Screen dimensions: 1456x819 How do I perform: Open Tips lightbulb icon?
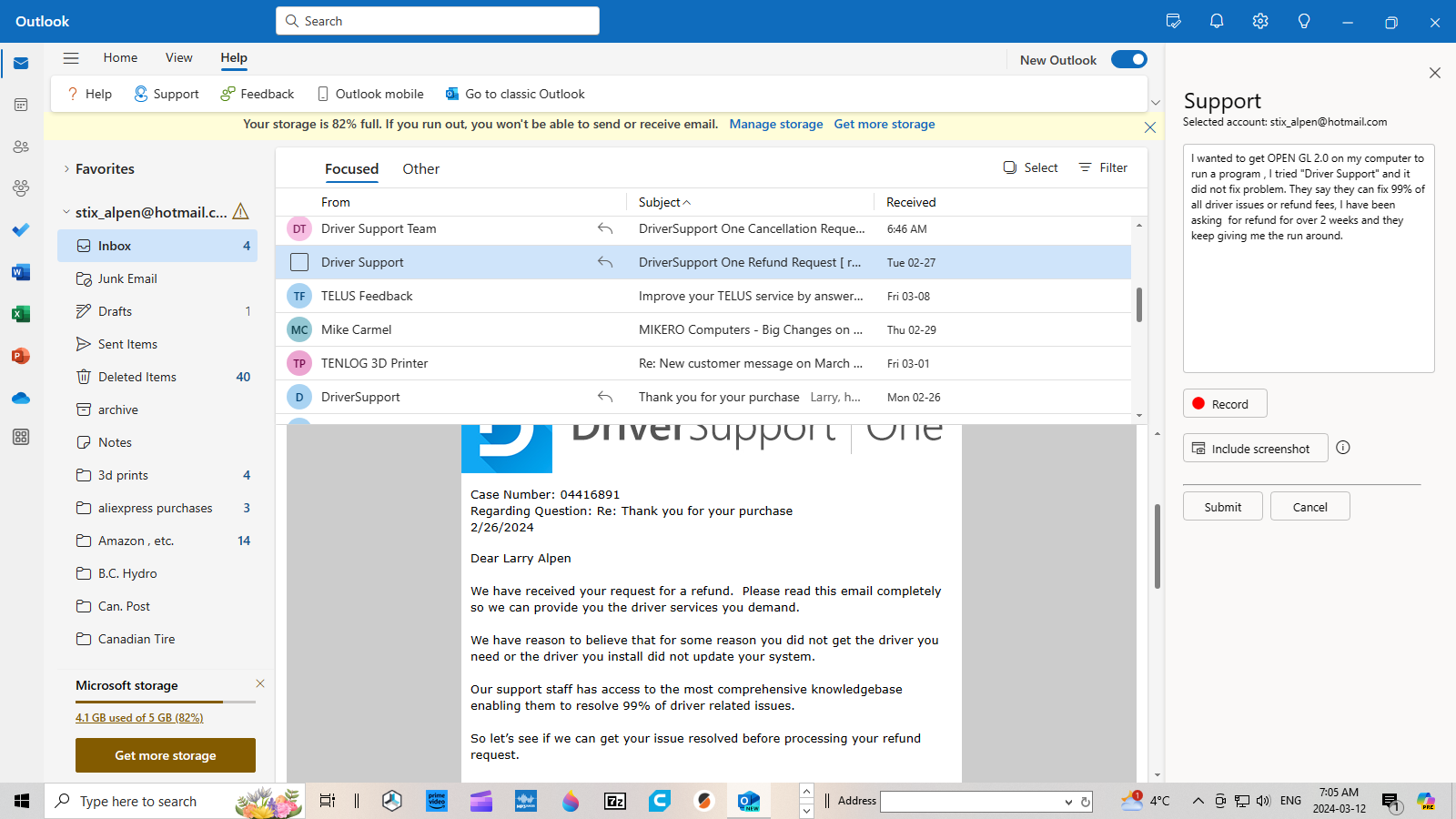click(1304, 21)
